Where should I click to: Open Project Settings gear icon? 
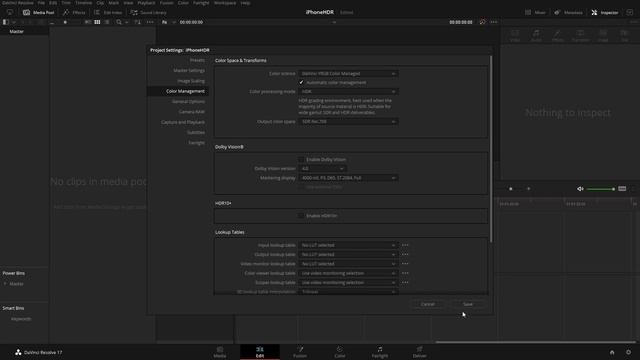[629, 352]
